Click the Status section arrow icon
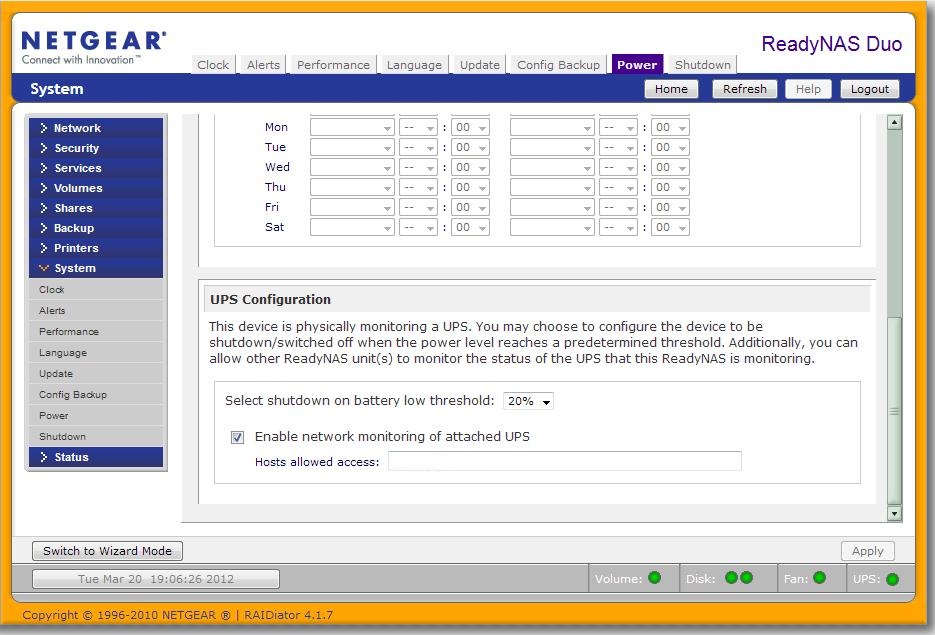 (44, 457)
